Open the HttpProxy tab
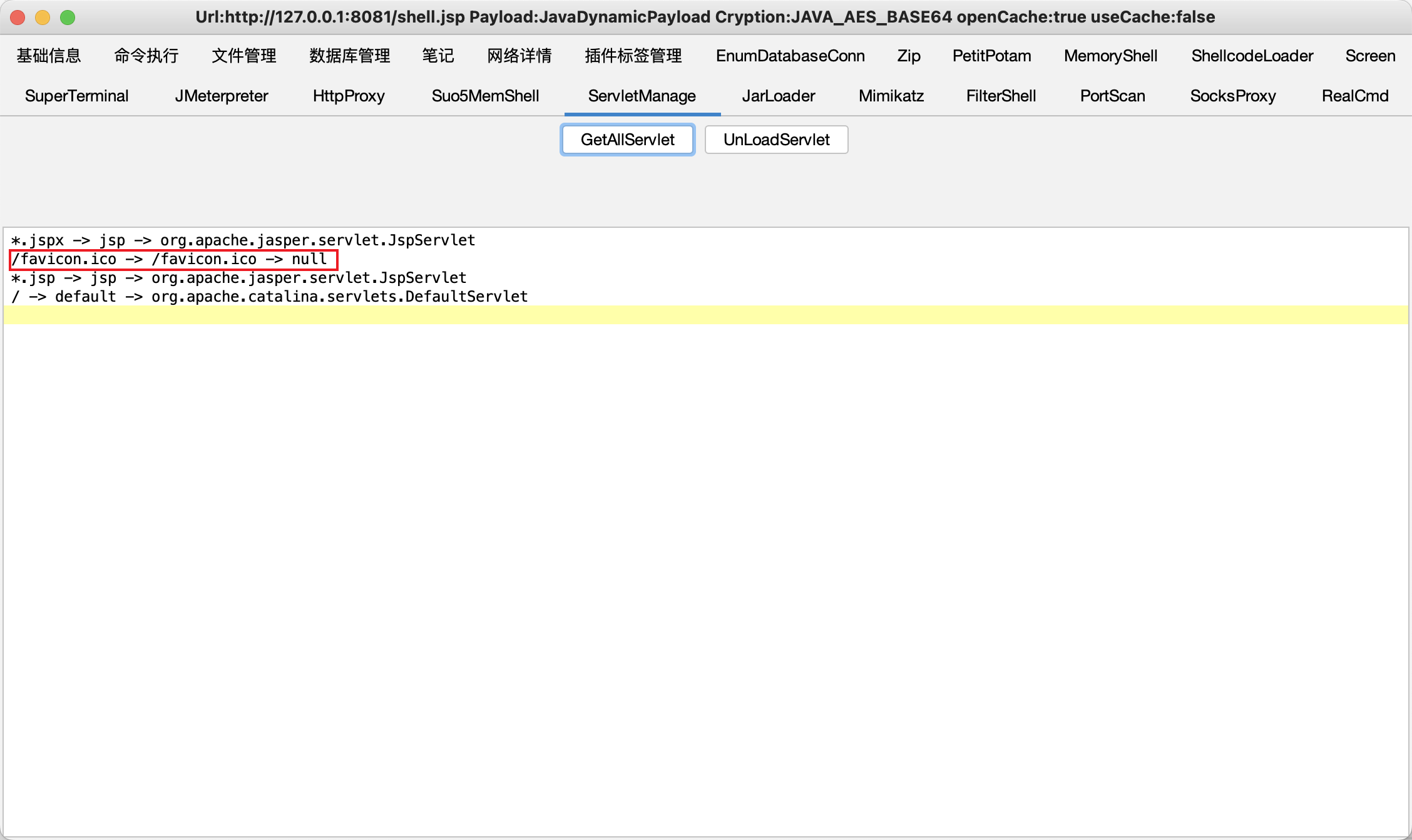Screen dimensions: 1412x840 click(x=349, y=96)
